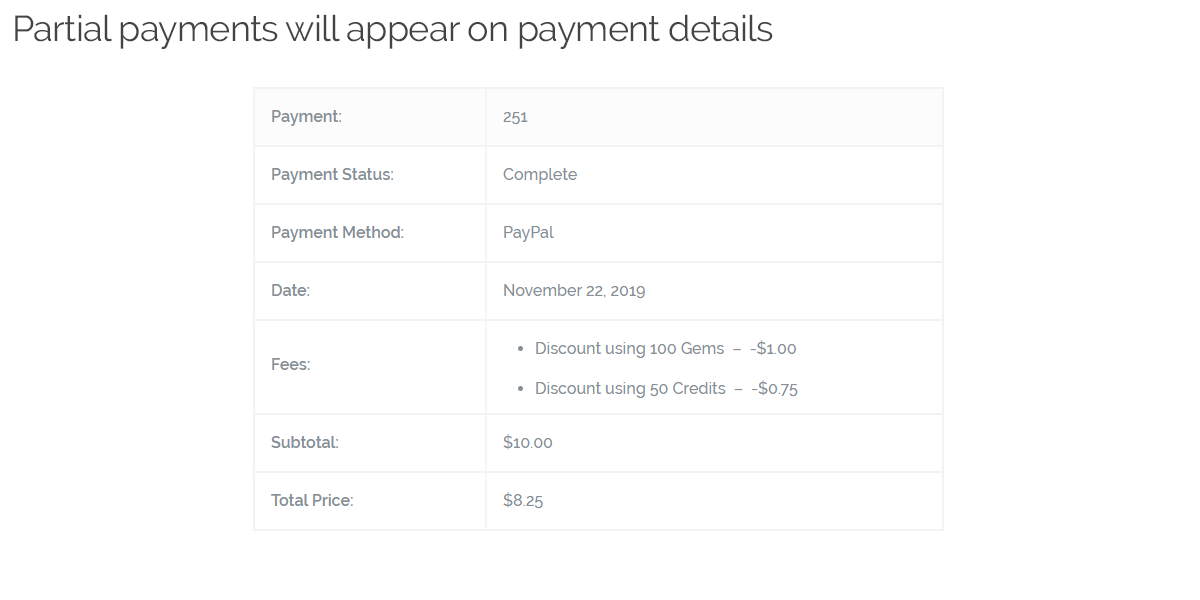
Task: Select the 'Payment Status:' label
Action: [x=332, y=175]
